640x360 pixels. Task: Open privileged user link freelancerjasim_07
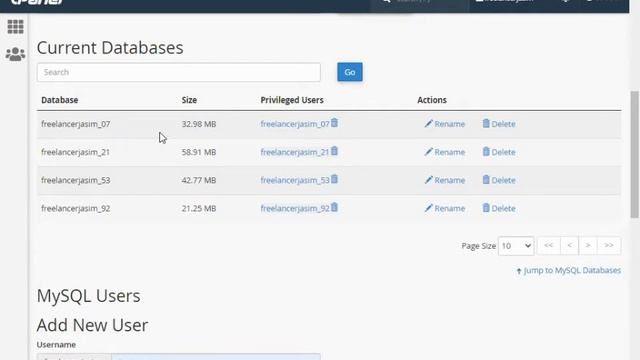pos(295,124)
